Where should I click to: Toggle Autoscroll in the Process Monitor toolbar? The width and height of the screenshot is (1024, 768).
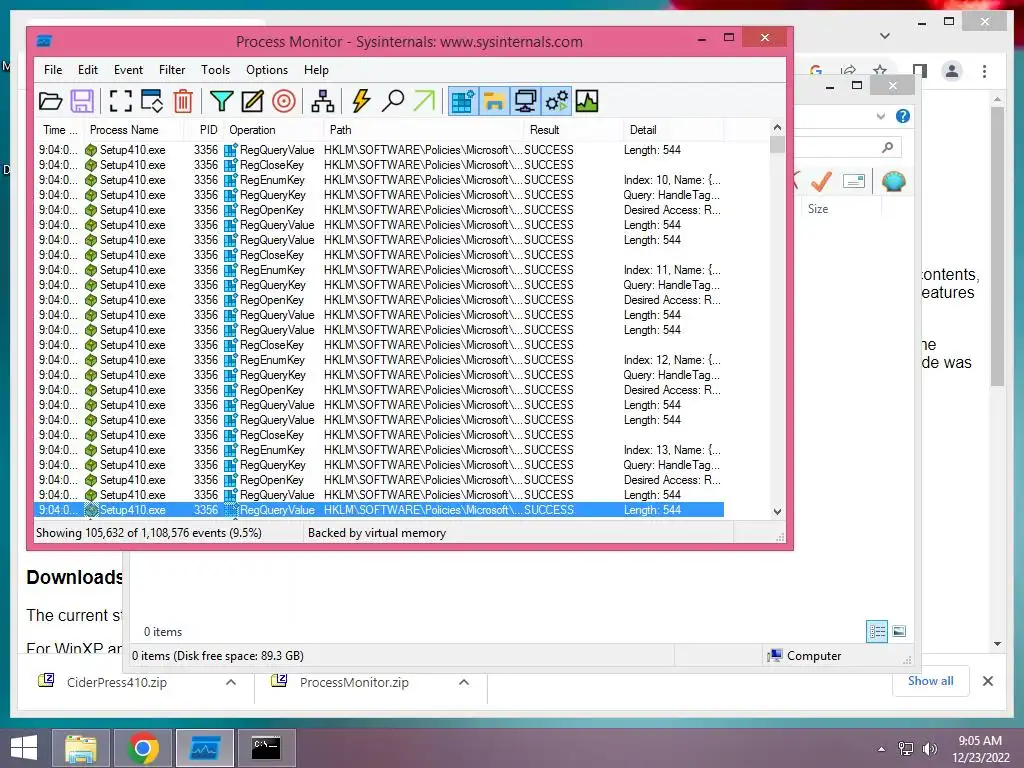pos(152,101)
